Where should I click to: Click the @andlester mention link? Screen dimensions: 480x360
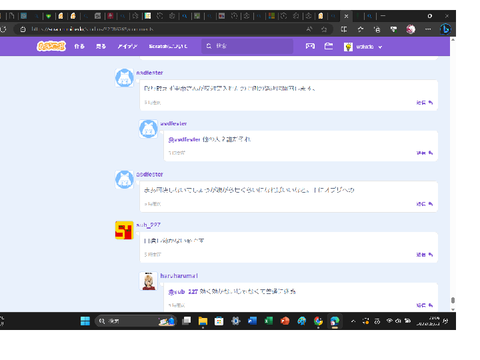pyautogui.click(x=184, y=140)
